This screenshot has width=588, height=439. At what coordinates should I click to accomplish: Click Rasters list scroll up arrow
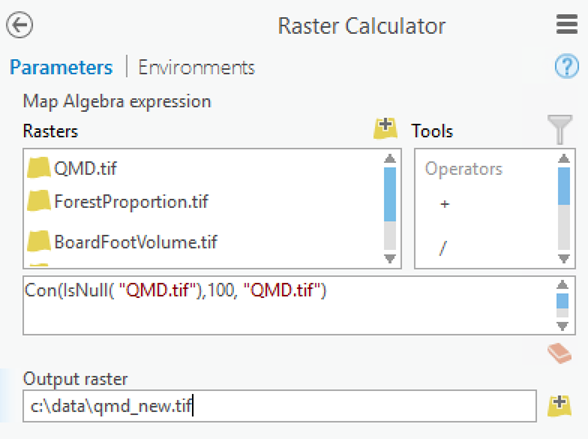coord(390,158)
